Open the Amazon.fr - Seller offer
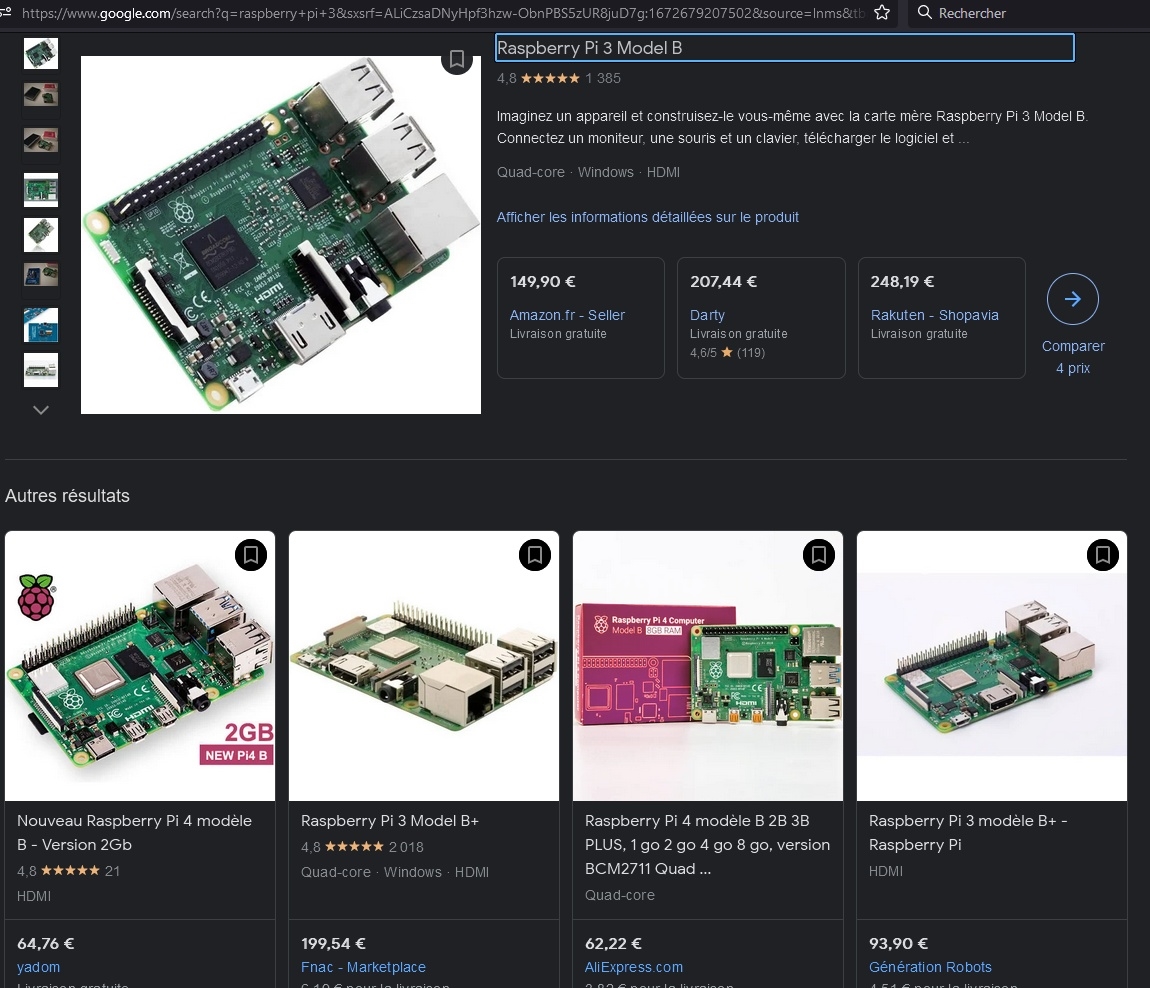This screenshot has width=1150, height=988. tap(567, 315)
